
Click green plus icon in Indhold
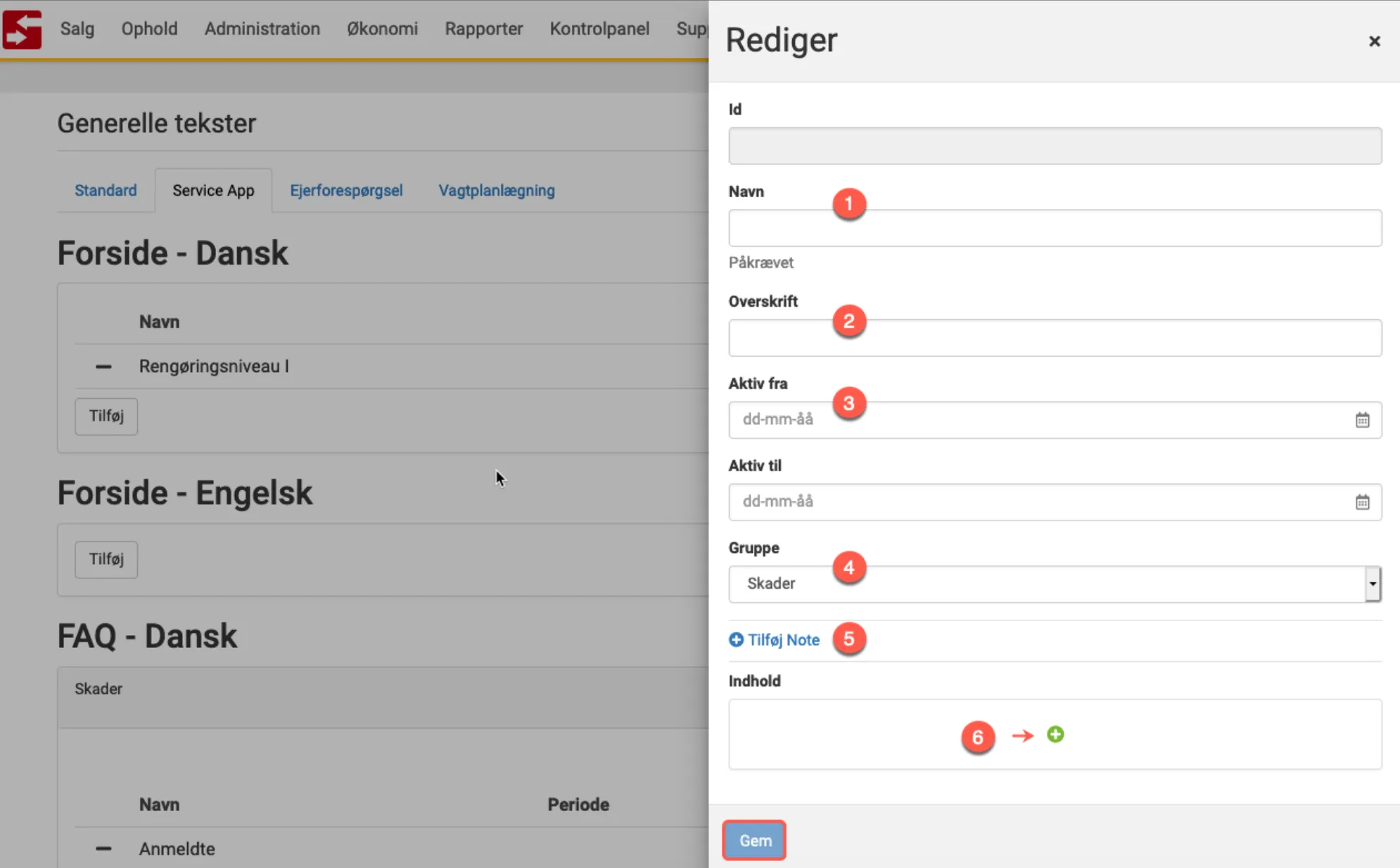click(1055, 734)
